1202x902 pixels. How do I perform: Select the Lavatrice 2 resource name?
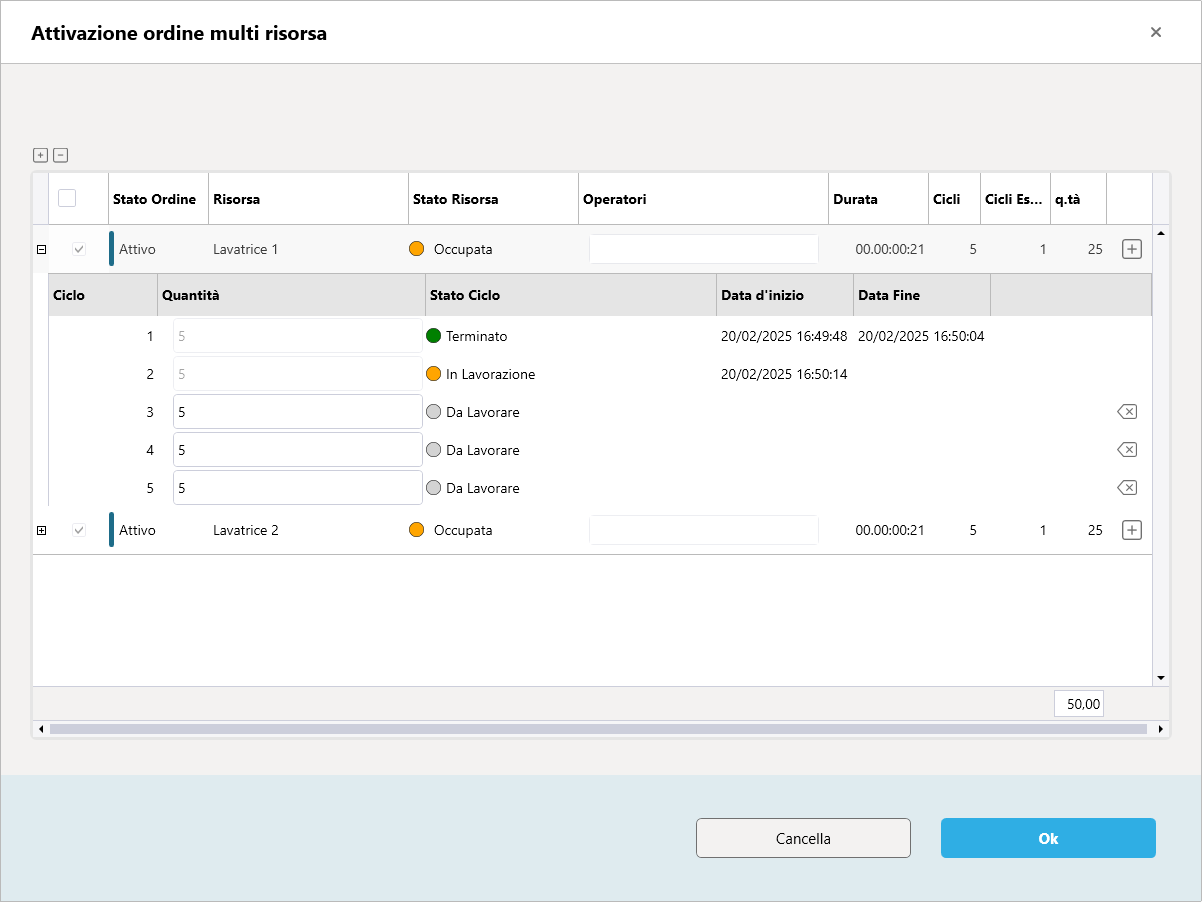(245, 530)
